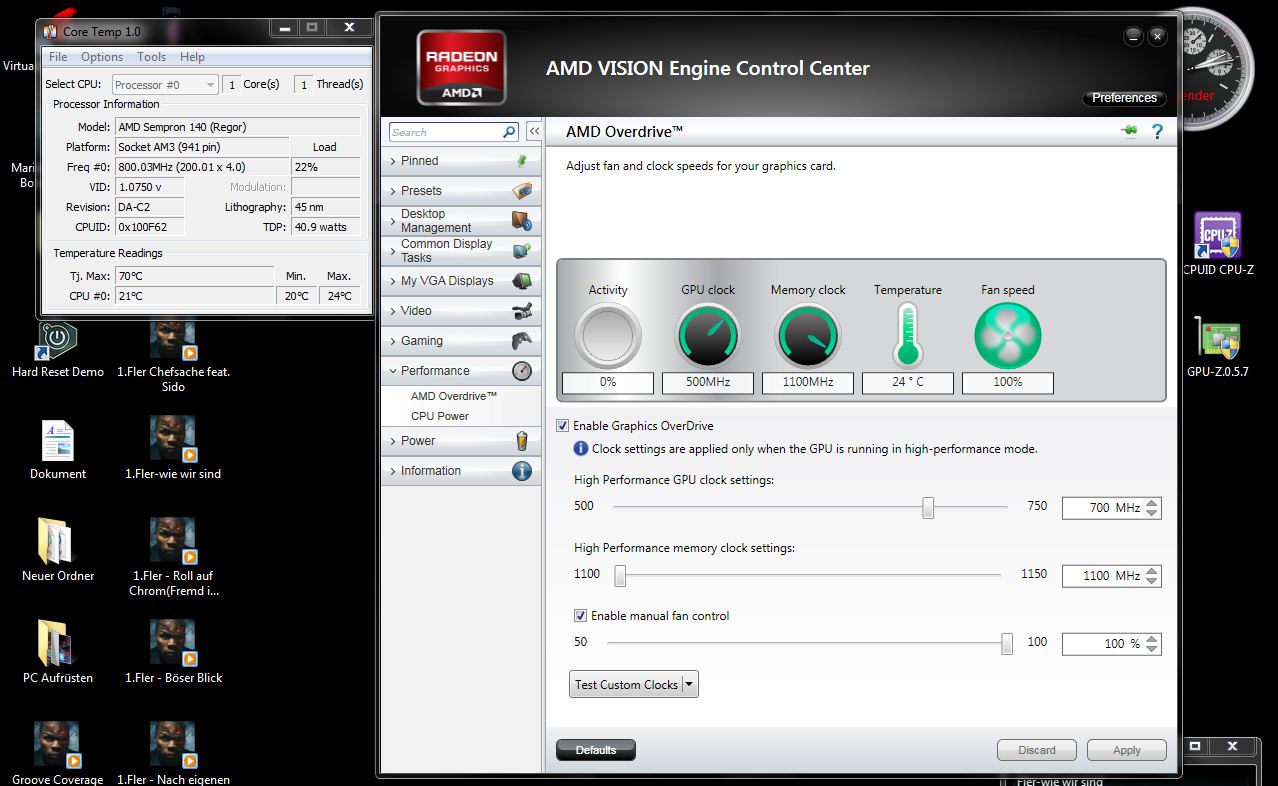Click the Presets category icon
The width and height of the screenshot is (1278, 786).
pyautogui.click(x=521, y=191)
